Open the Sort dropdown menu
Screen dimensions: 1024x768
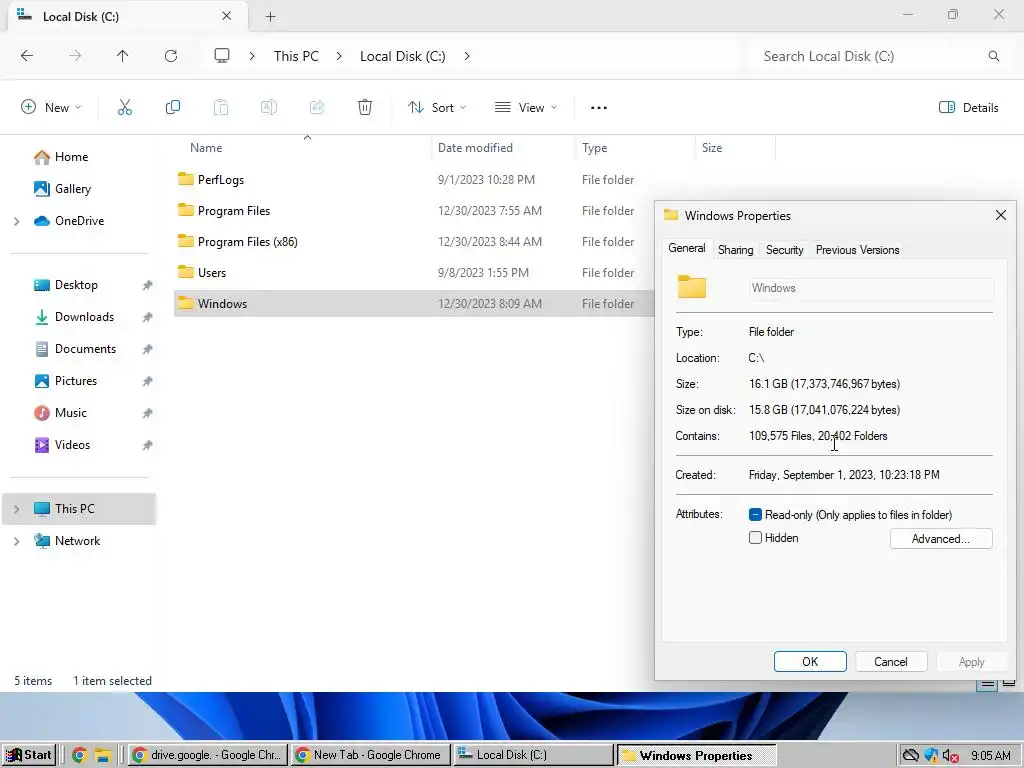(x=437, y=108)
